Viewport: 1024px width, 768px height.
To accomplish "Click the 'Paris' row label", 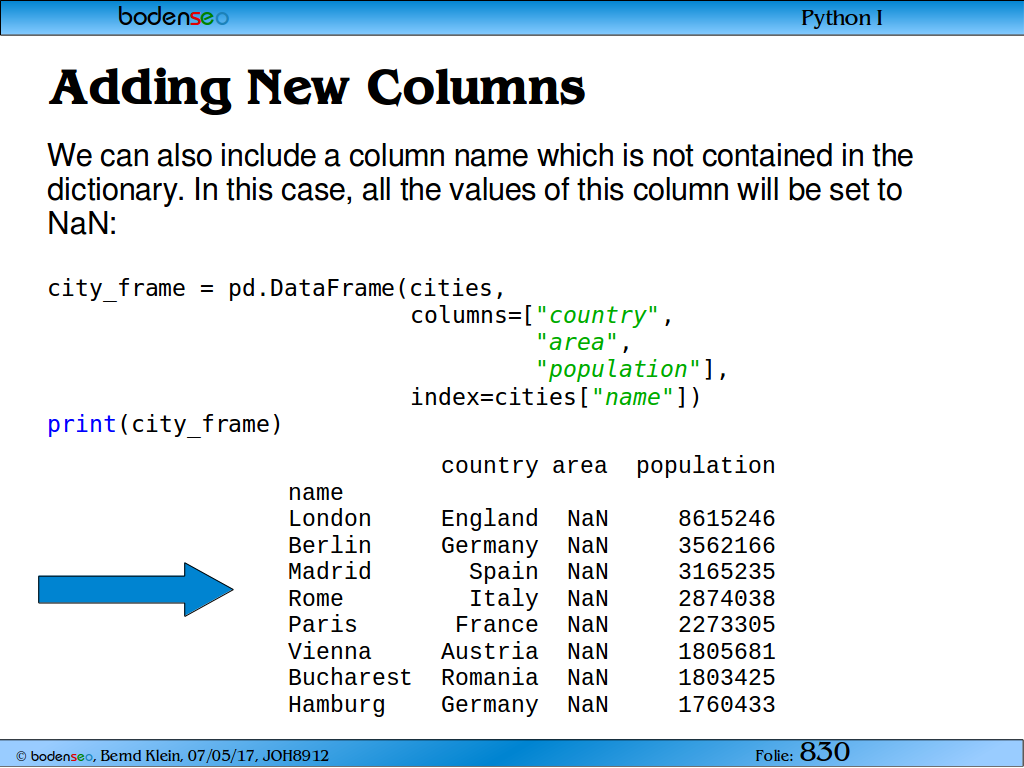I will pos(323,624).
